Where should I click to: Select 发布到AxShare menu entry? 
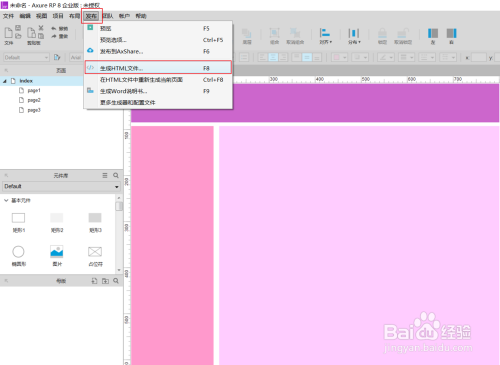pyautogui.click(x=158, y=51)
